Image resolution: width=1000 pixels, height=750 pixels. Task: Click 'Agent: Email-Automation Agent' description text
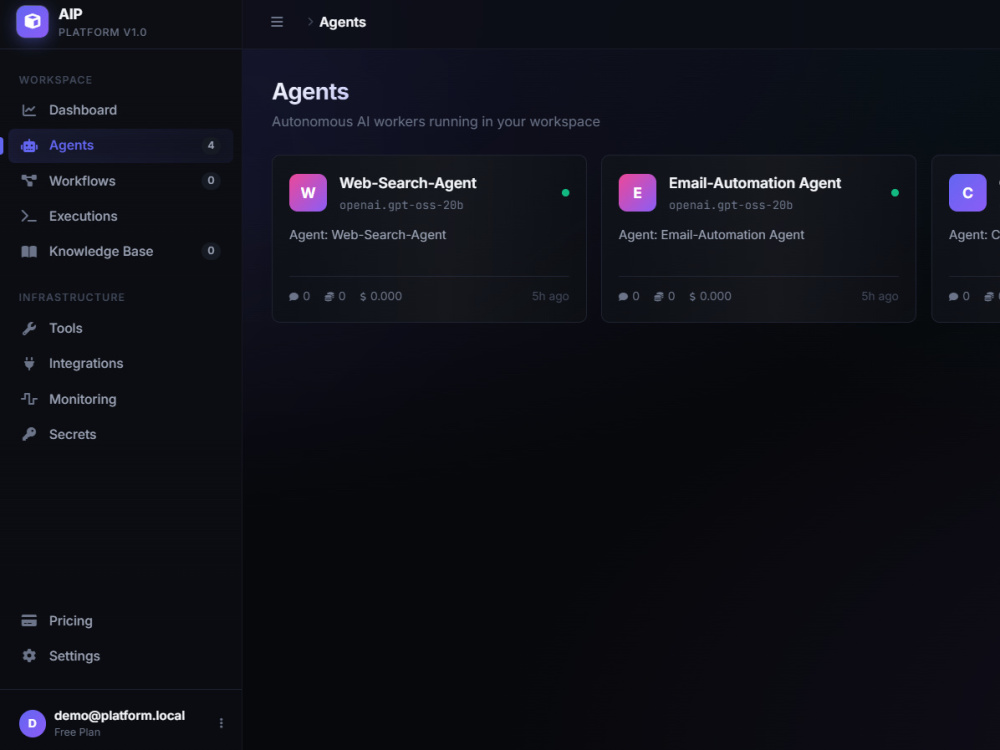pyautogui.click(x=711, y=235)
